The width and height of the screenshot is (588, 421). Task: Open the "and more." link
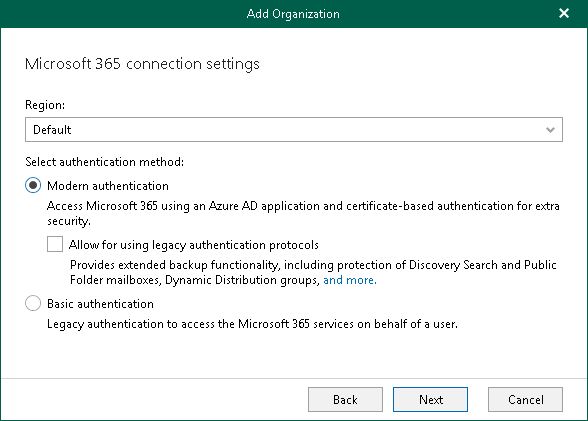[x=350, y=280]
